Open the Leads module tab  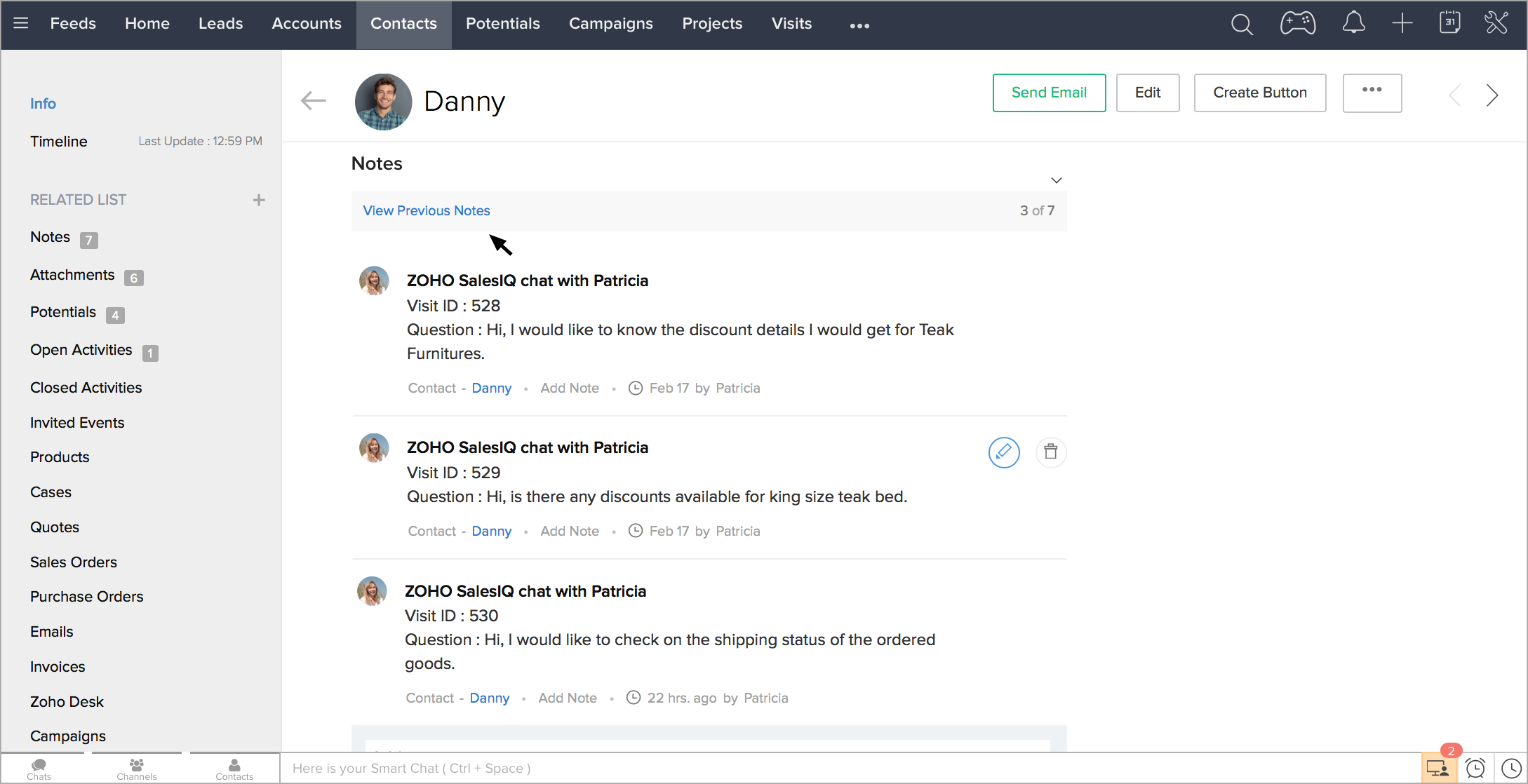pos(220,23)
